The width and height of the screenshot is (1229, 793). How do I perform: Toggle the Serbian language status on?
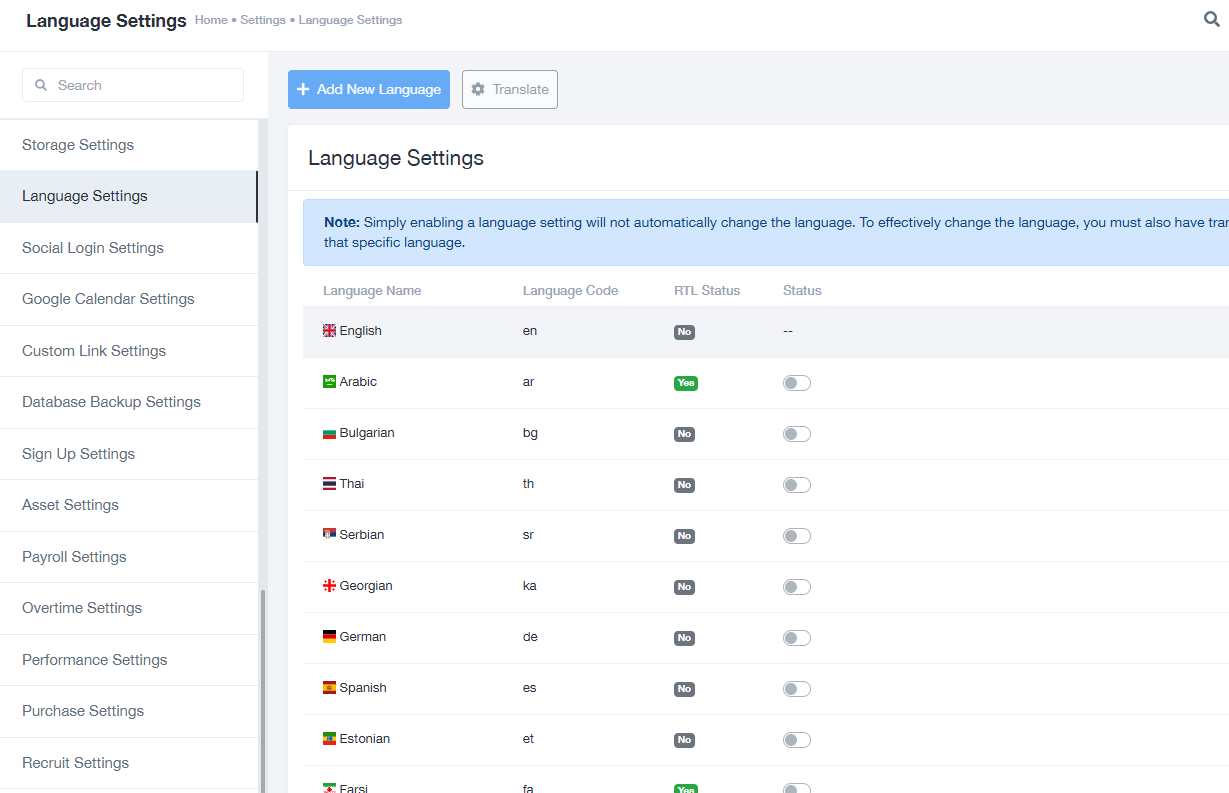[x=796, y=536]
